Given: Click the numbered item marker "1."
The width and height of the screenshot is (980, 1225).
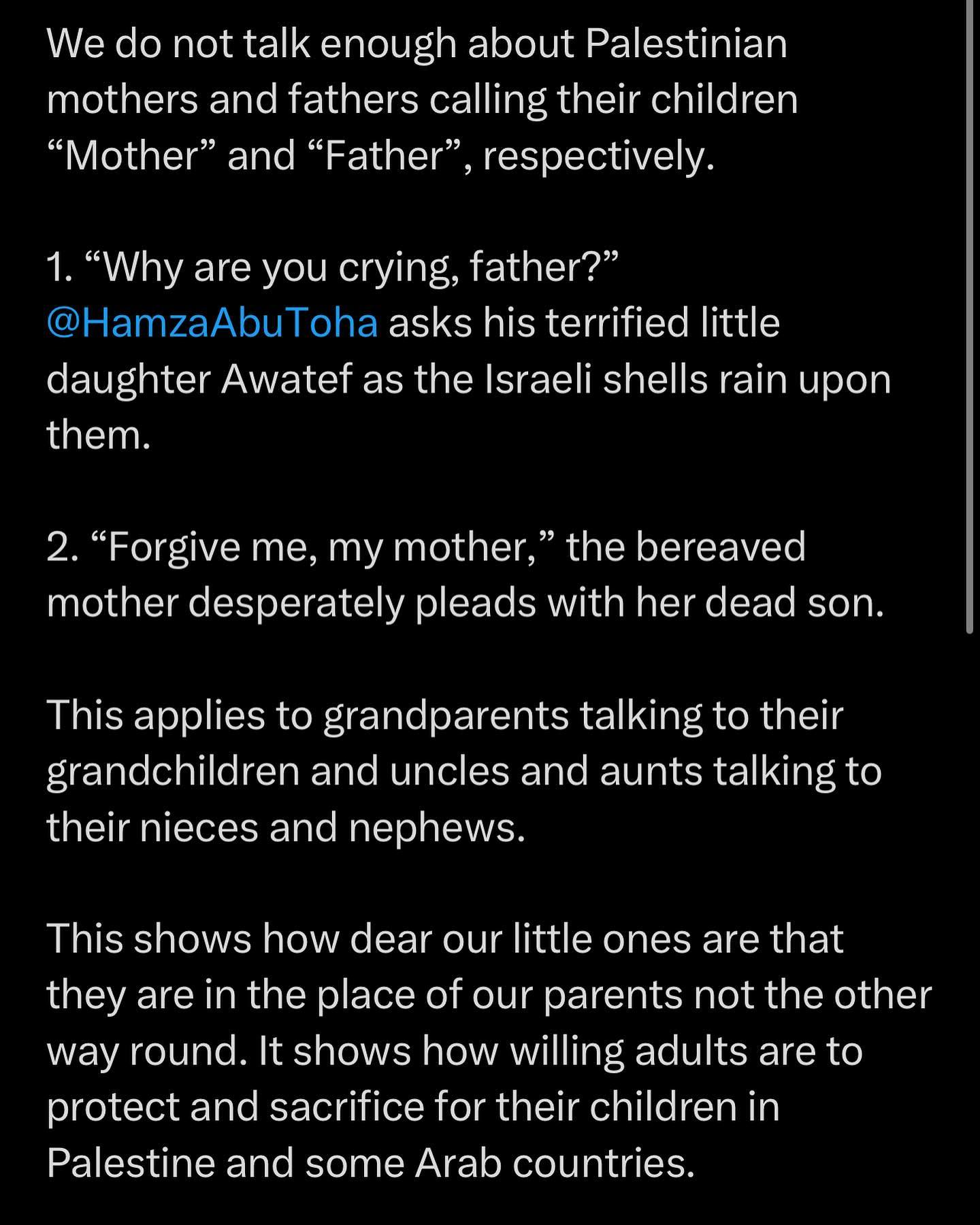Looking at the screenshot, I should click(x=59, y=267).
